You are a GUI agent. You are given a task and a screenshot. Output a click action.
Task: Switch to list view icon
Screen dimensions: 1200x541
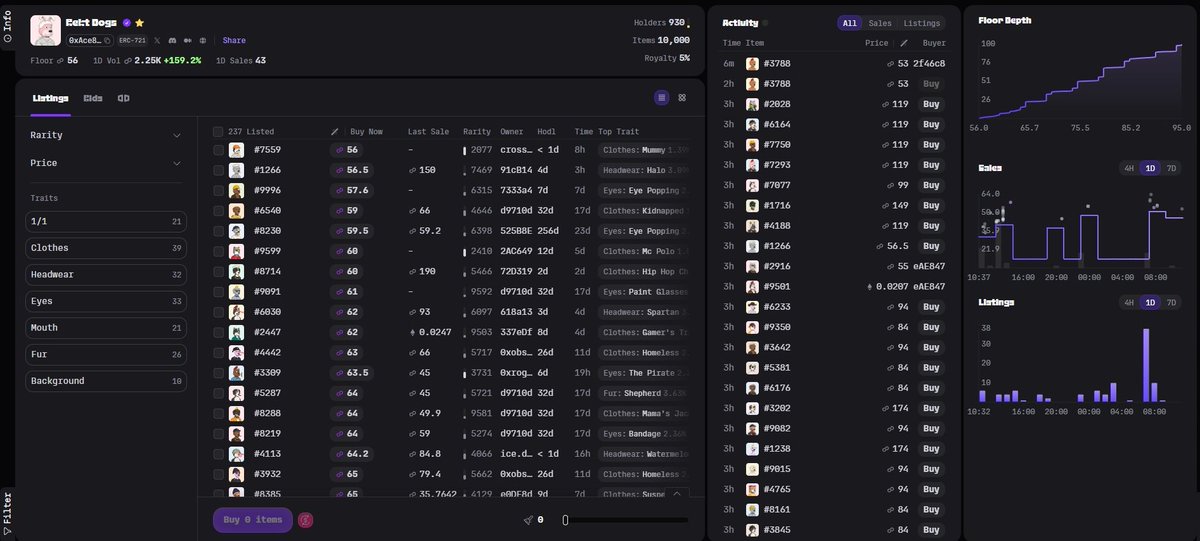point(662,98)
